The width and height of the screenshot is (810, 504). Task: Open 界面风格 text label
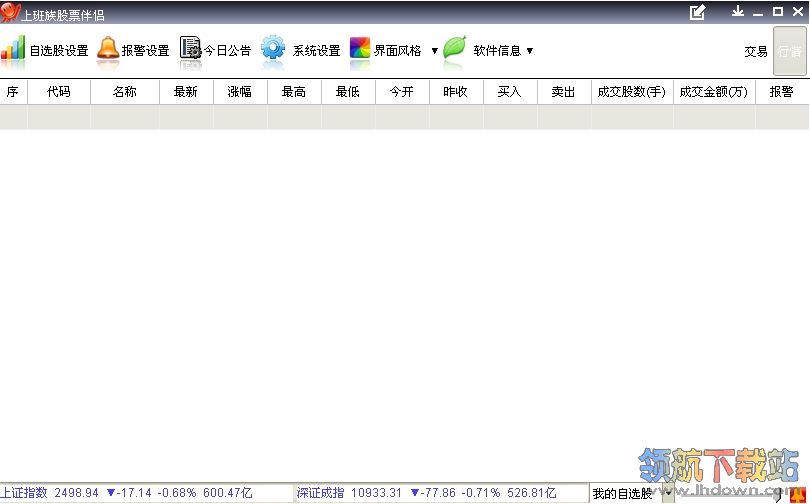[x=398, y=51]
